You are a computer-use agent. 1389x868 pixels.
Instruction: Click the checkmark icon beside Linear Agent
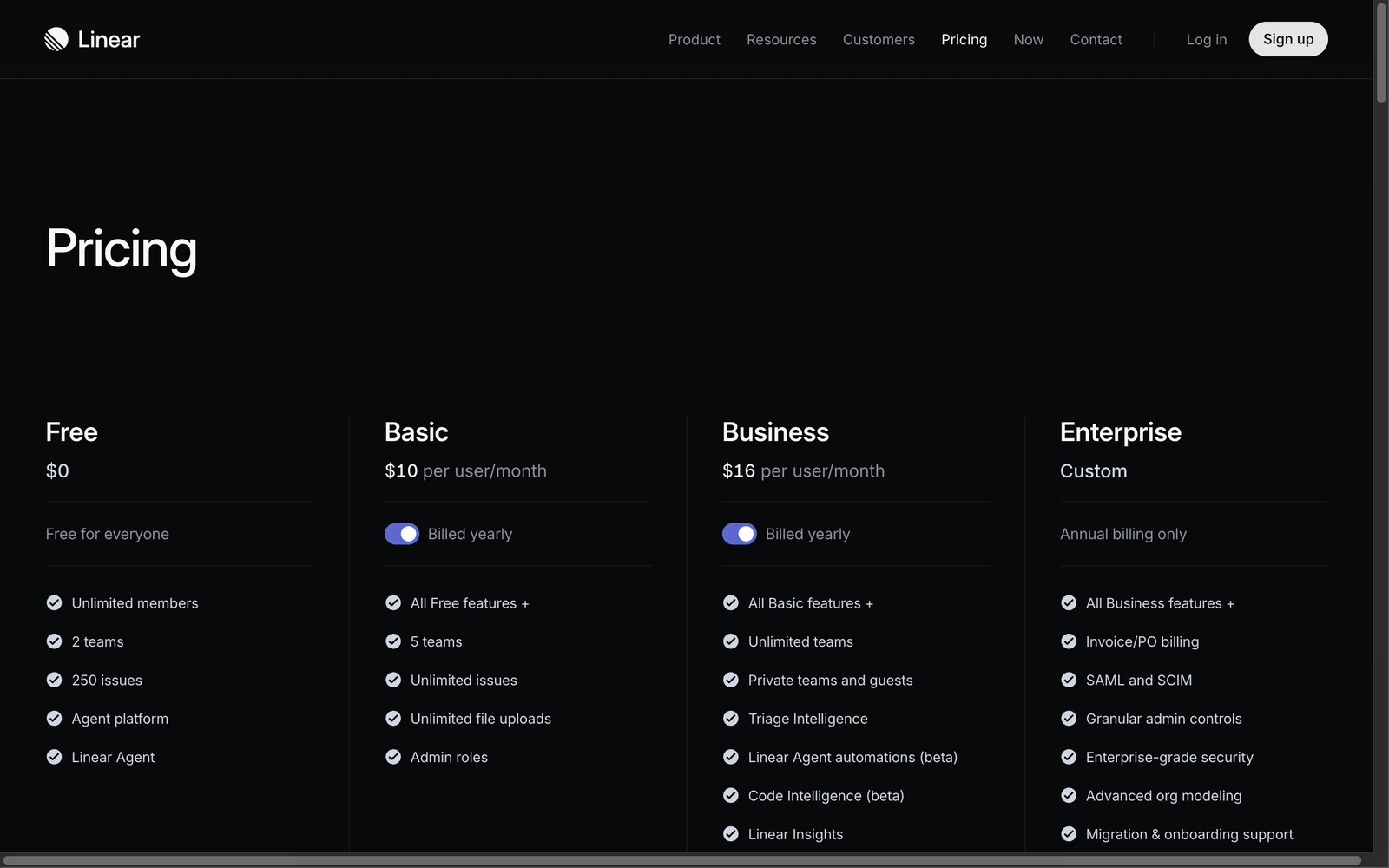coord(54,757)
